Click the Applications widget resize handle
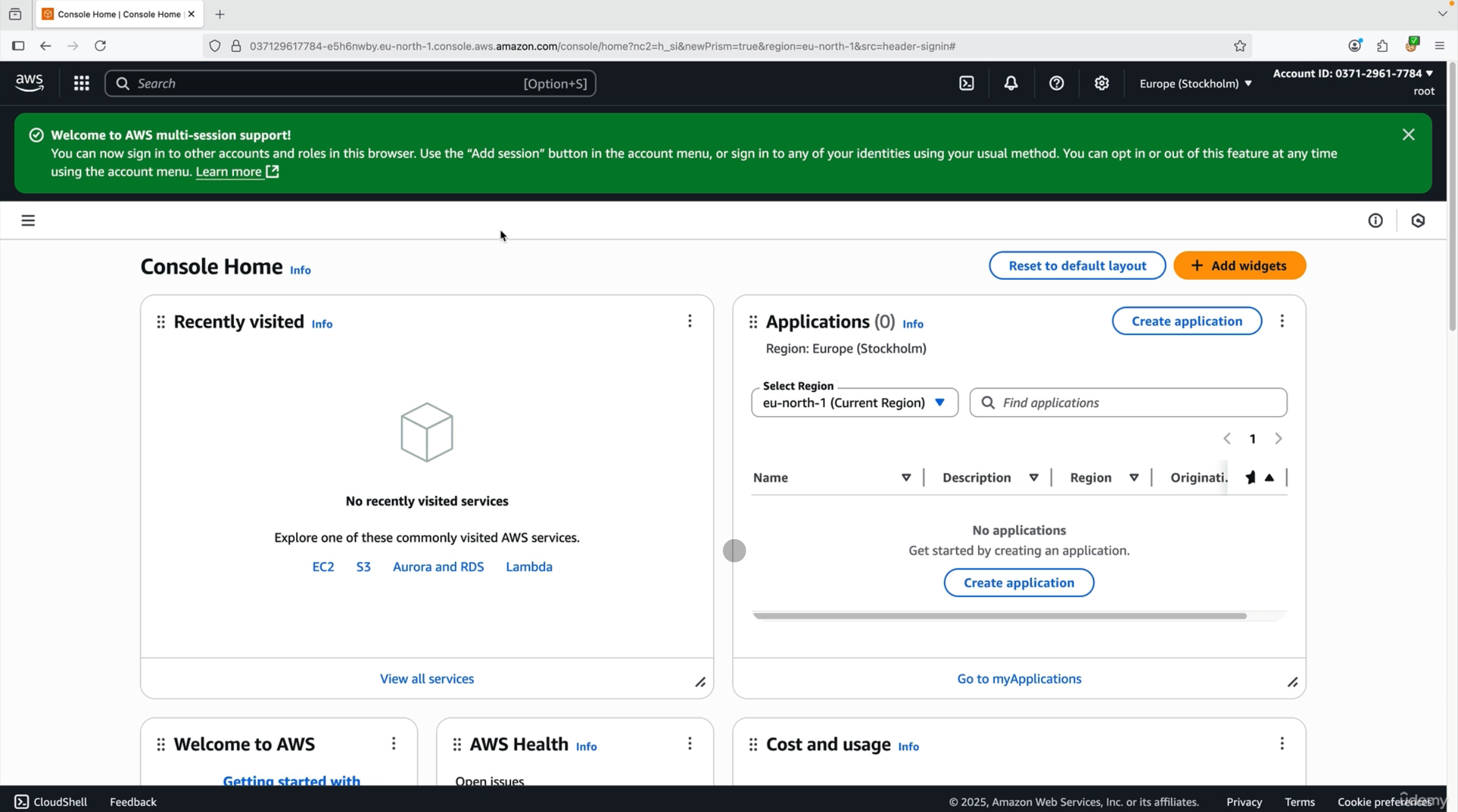 (1293, 682)
